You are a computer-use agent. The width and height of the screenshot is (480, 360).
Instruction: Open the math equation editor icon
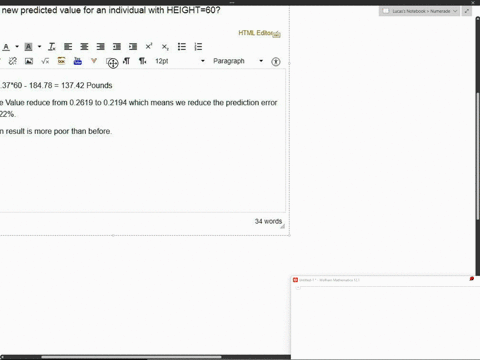coord(45,61)
